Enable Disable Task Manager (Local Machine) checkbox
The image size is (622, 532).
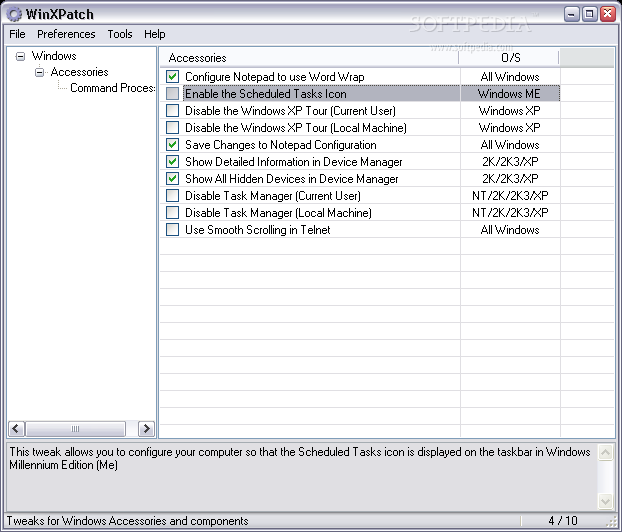point(173,213)
